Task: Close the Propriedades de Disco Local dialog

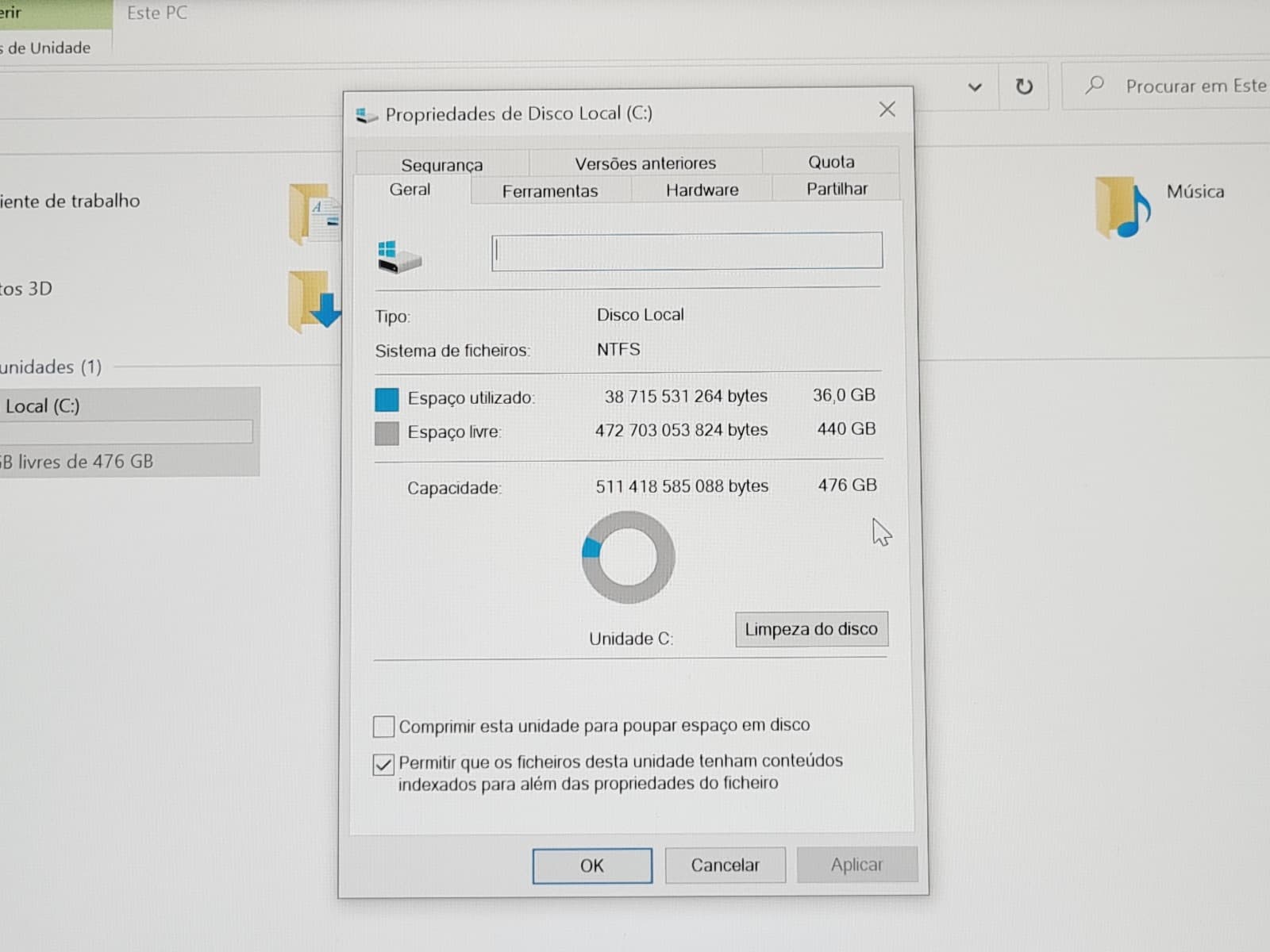Action: tap(887, 109)
